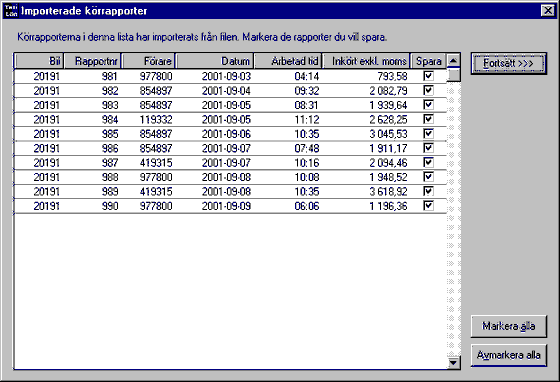Click amount 1 939,64
This screenshot has height=382, width=560.
pos(388,105)
